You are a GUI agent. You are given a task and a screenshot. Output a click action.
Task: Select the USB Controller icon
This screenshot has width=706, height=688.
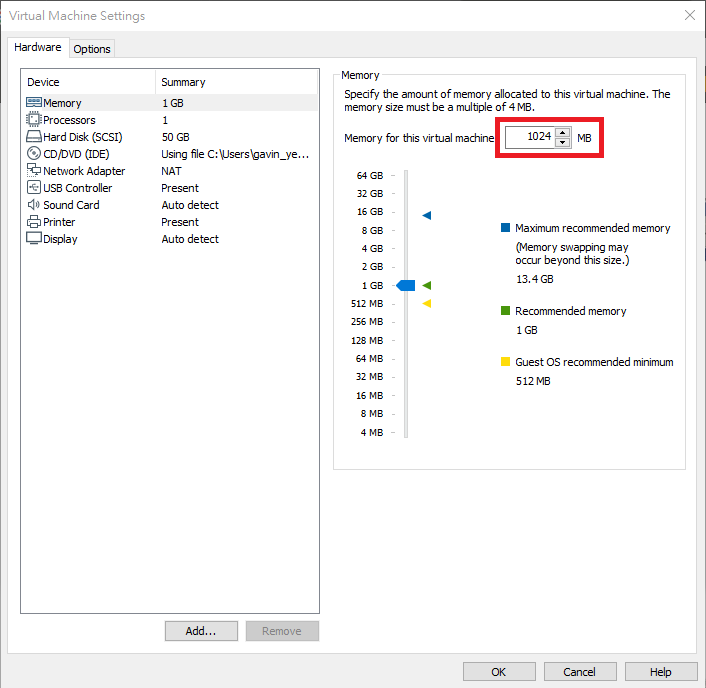34,187
